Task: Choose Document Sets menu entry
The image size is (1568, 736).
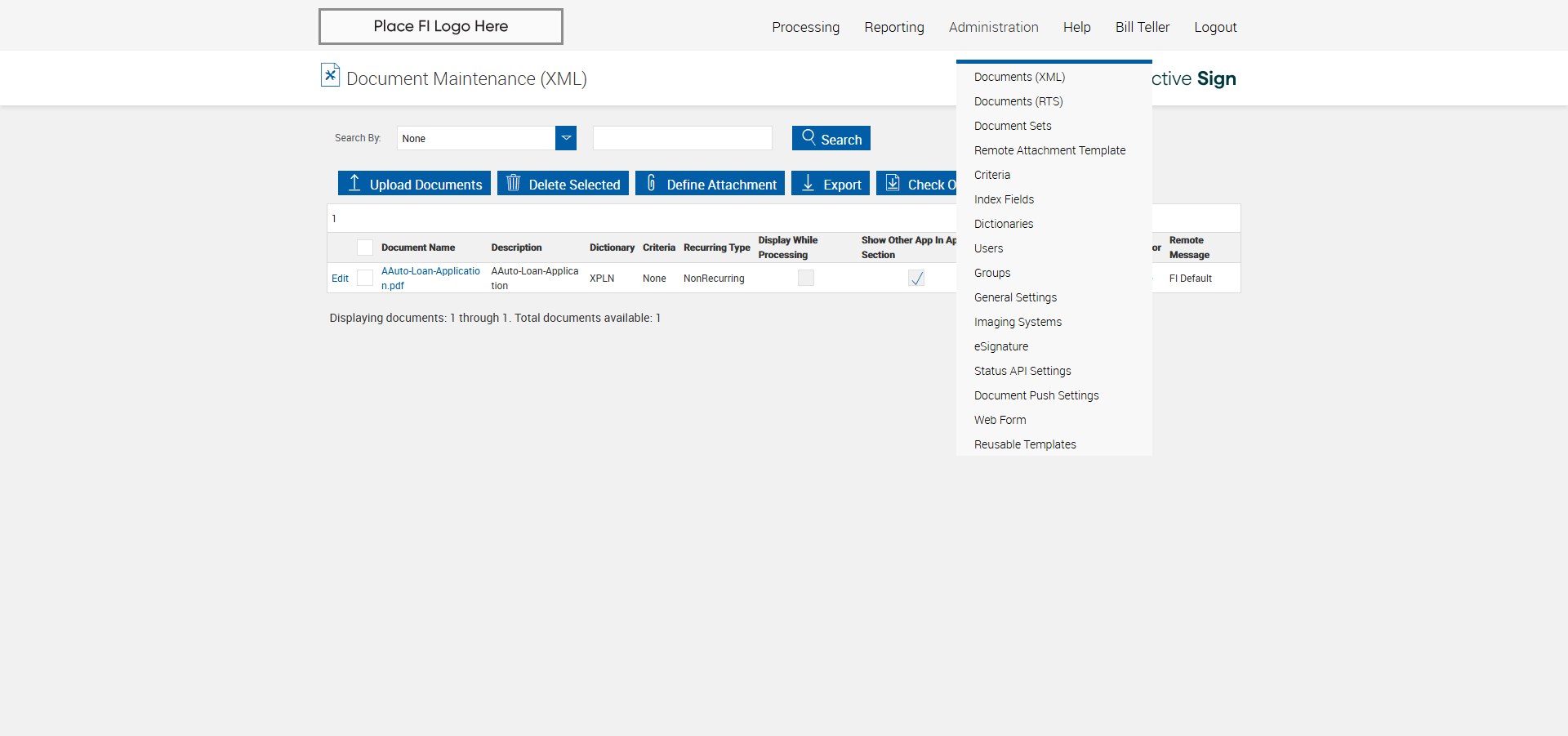Action: (x=1013, y=126)
